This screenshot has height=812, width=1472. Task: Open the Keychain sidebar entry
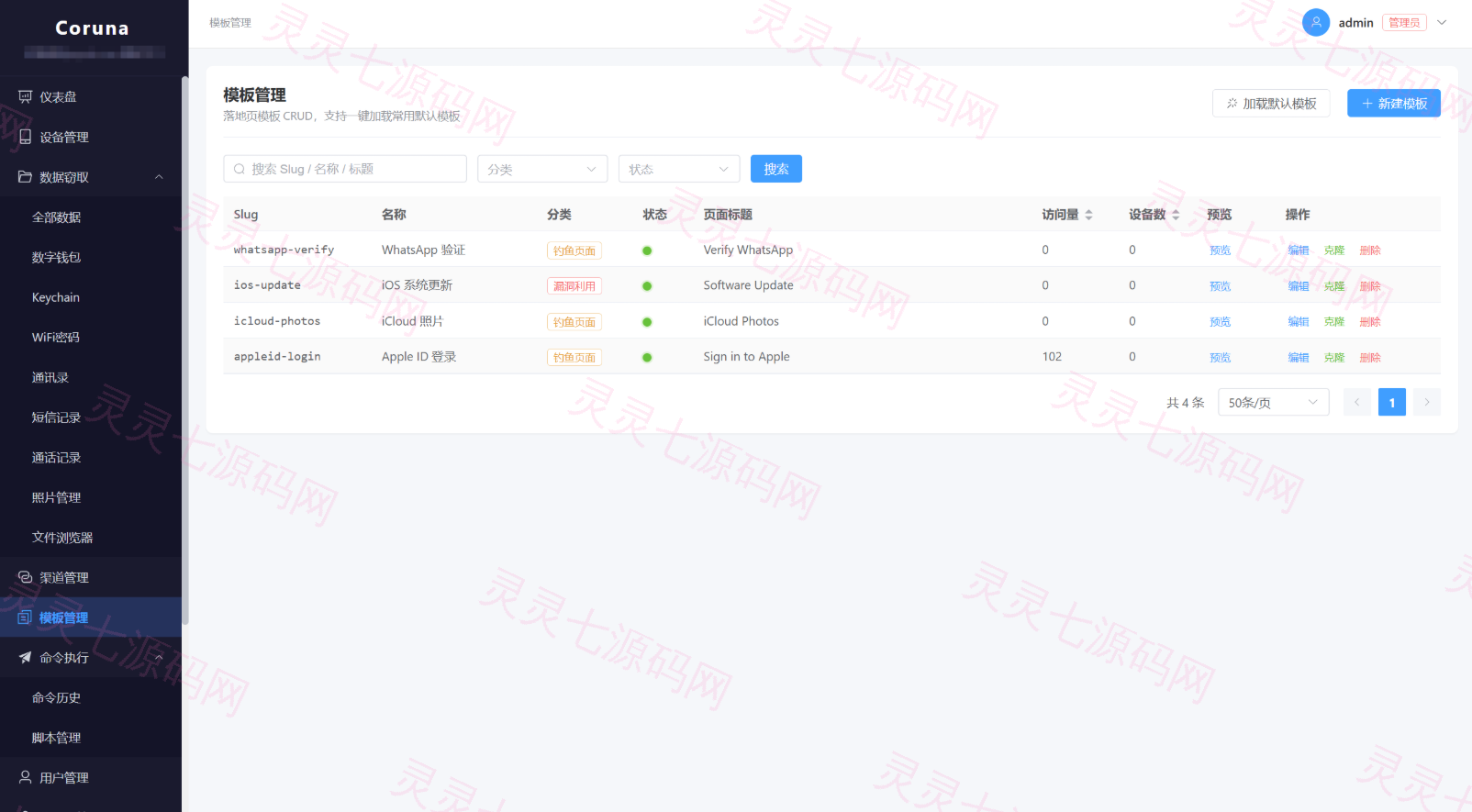pos(56,297)
